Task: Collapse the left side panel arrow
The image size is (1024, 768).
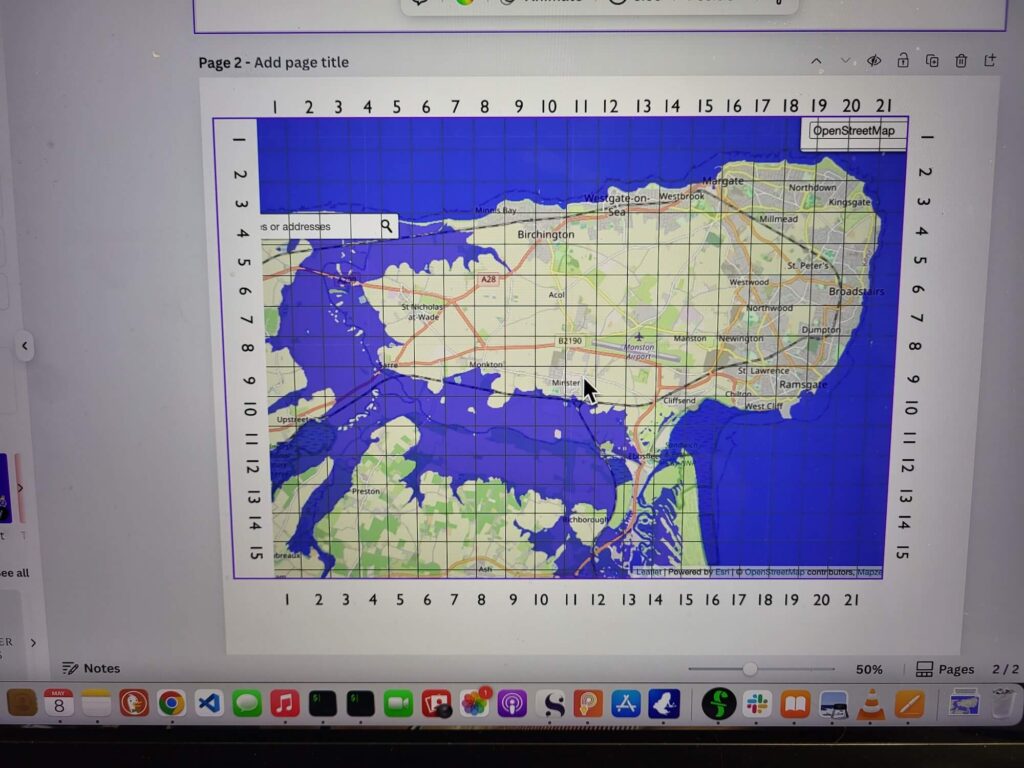Action: tap(25, 346)
